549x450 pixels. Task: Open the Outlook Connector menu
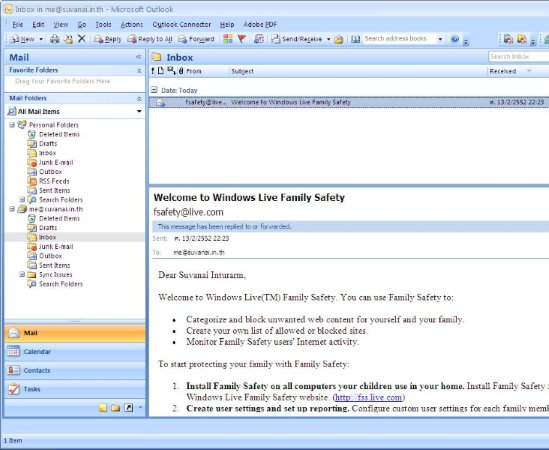click(181, 25)
